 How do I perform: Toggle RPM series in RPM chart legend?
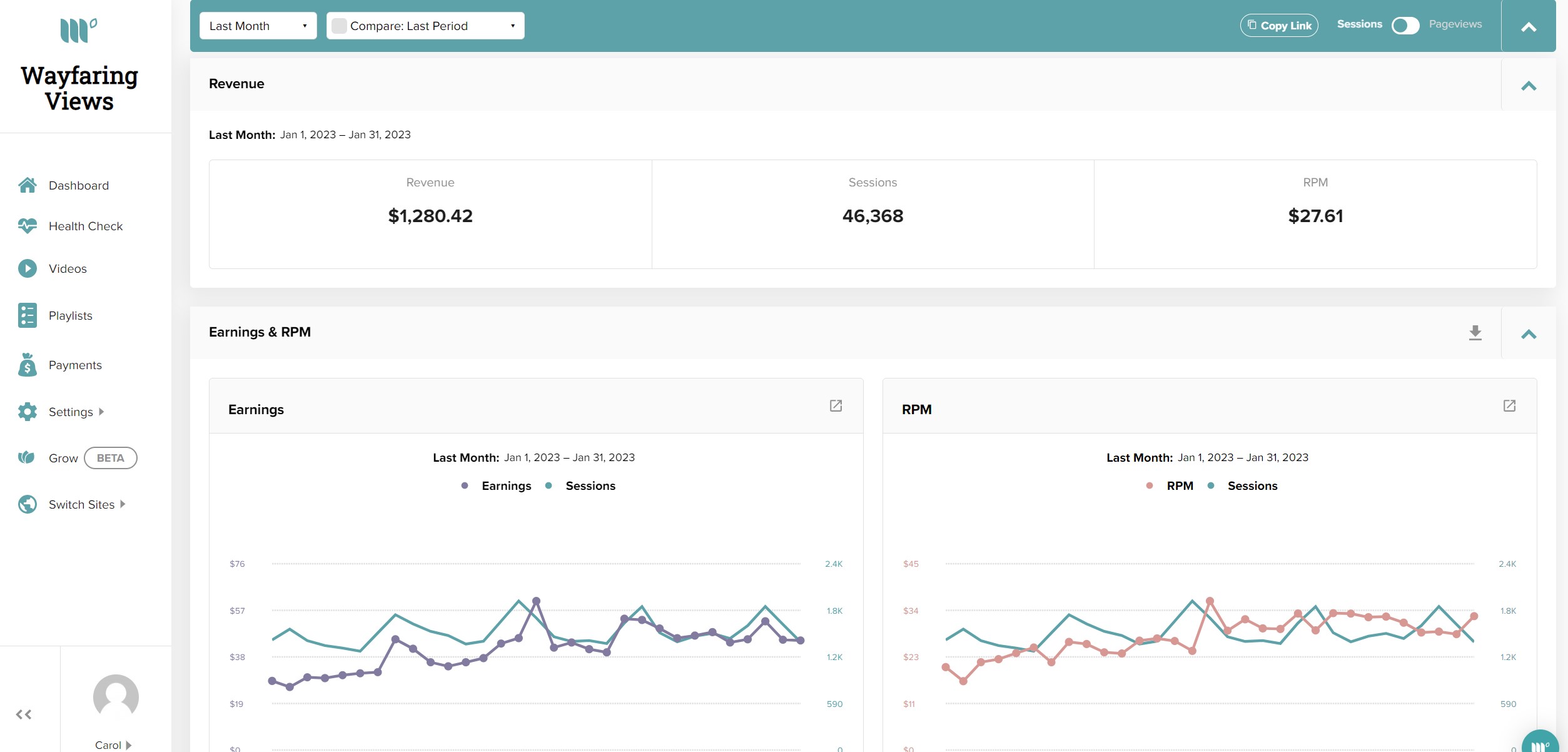point(1170,486)
